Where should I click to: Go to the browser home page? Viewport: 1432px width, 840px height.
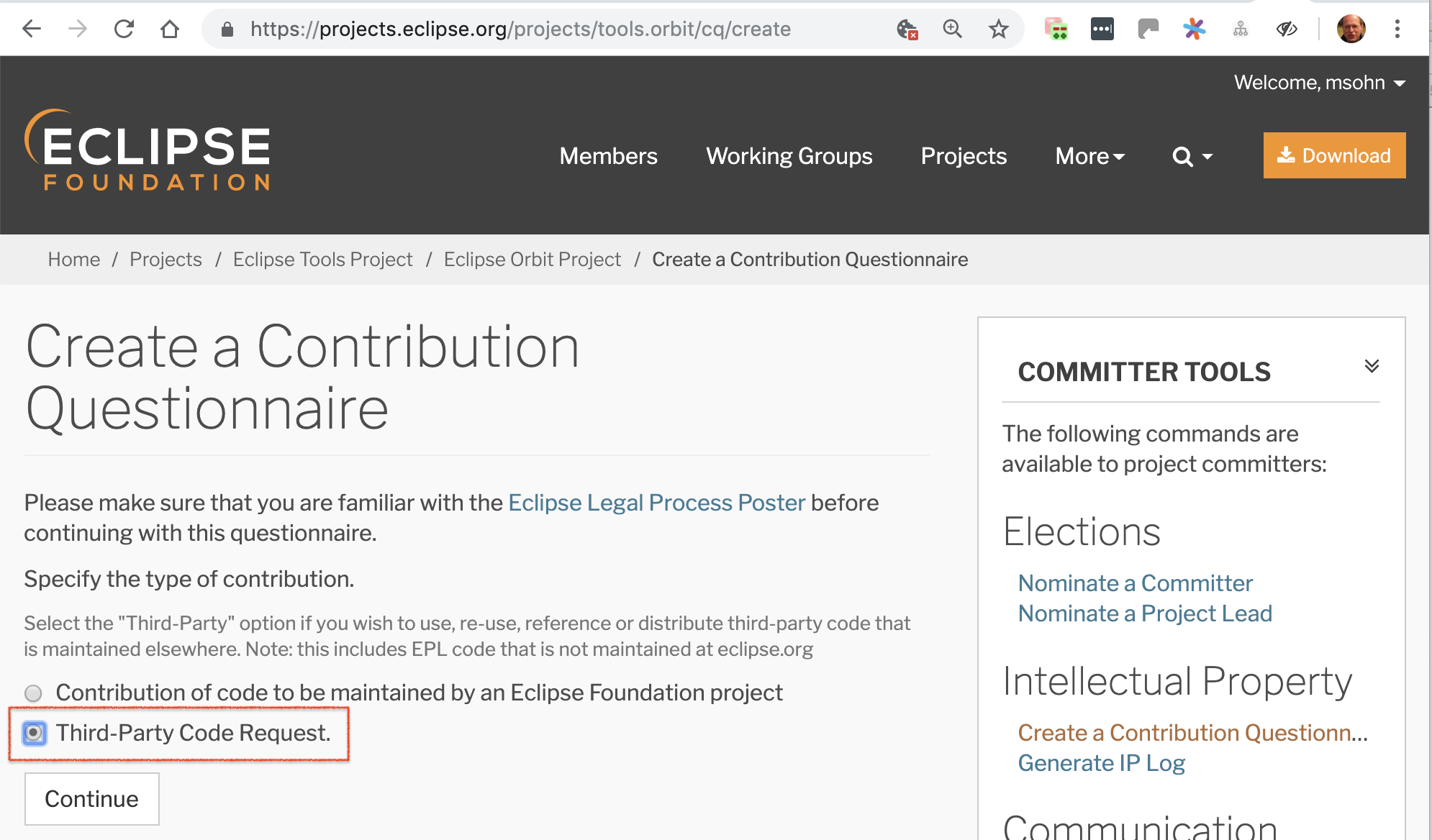tap(170, 29)
